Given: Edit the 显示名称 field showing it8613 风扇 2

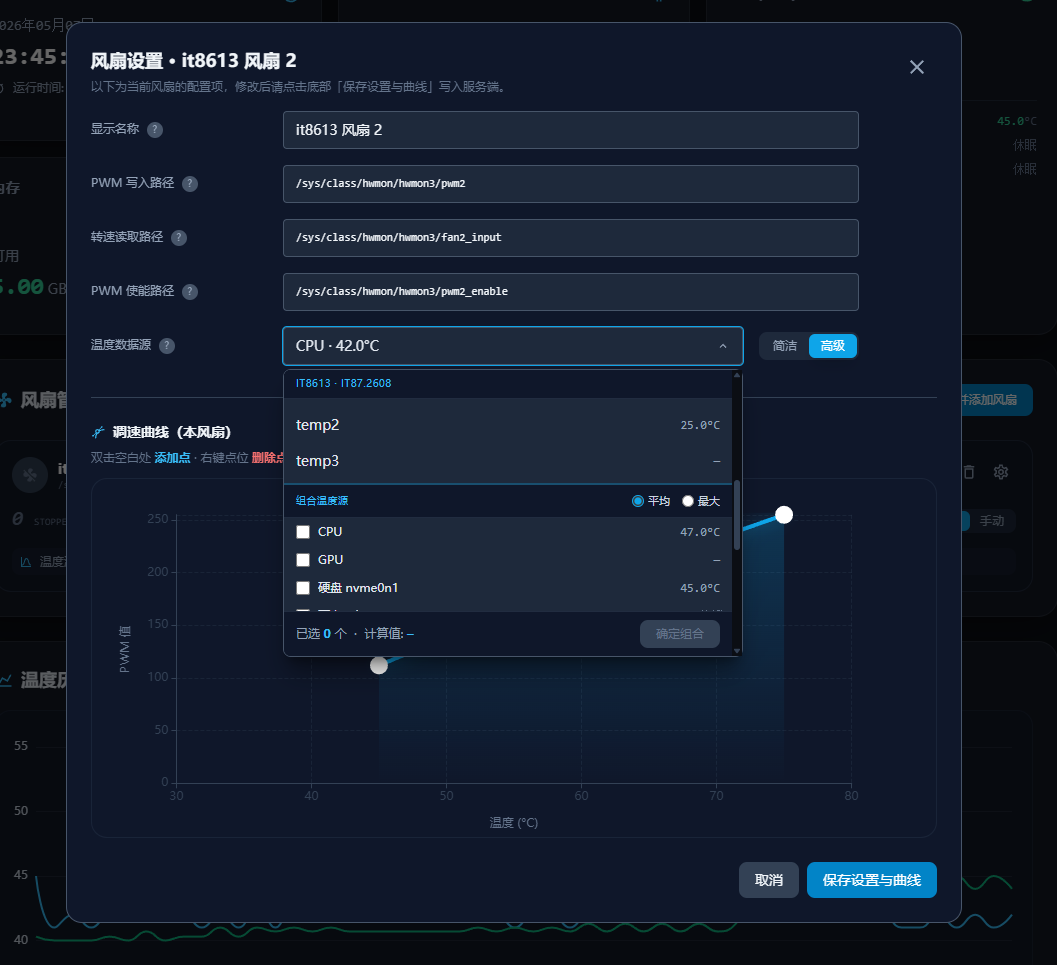Looking at the screenshot, I should pyautogui.click(x=570, y=130).
